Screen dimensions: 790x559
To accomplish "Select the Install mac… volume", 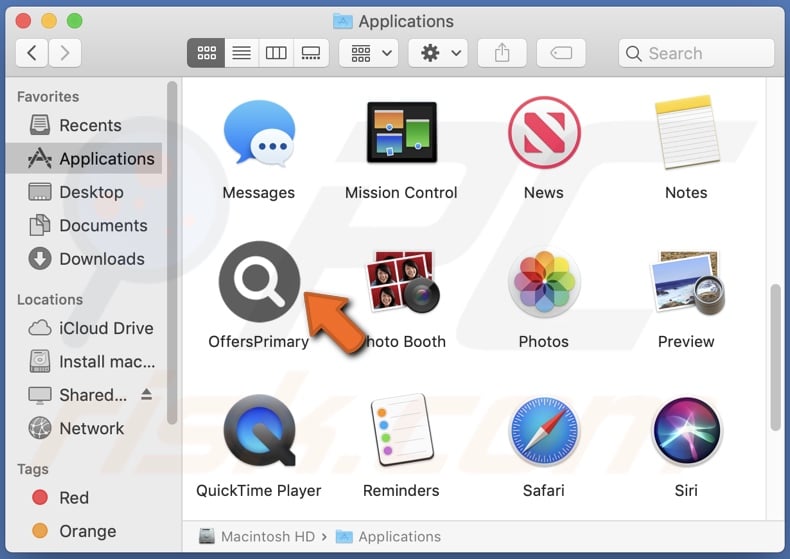I will pyautogui.click(x=84, y=362).
